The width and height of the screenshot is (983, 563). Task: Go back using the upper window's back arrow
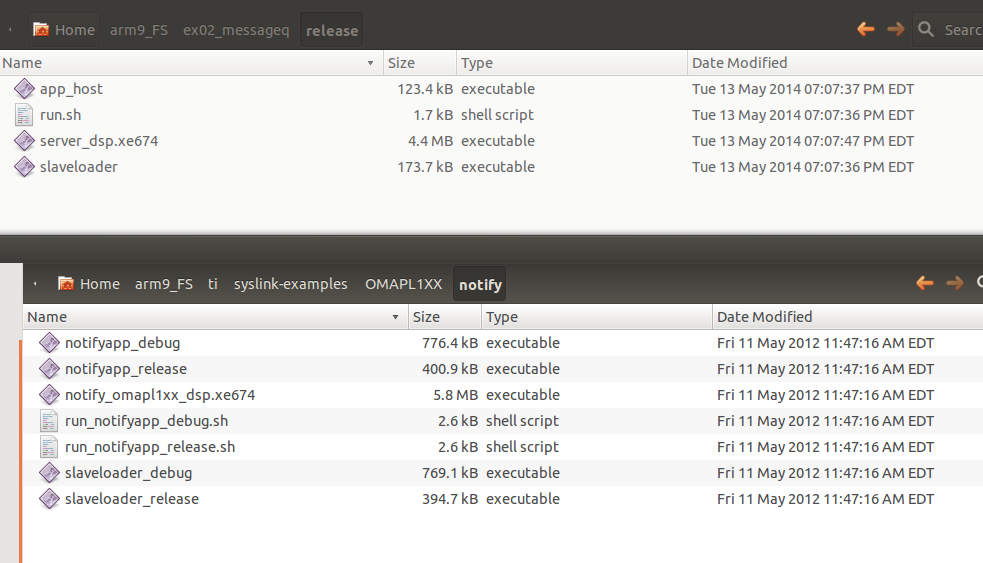(866, 29)
